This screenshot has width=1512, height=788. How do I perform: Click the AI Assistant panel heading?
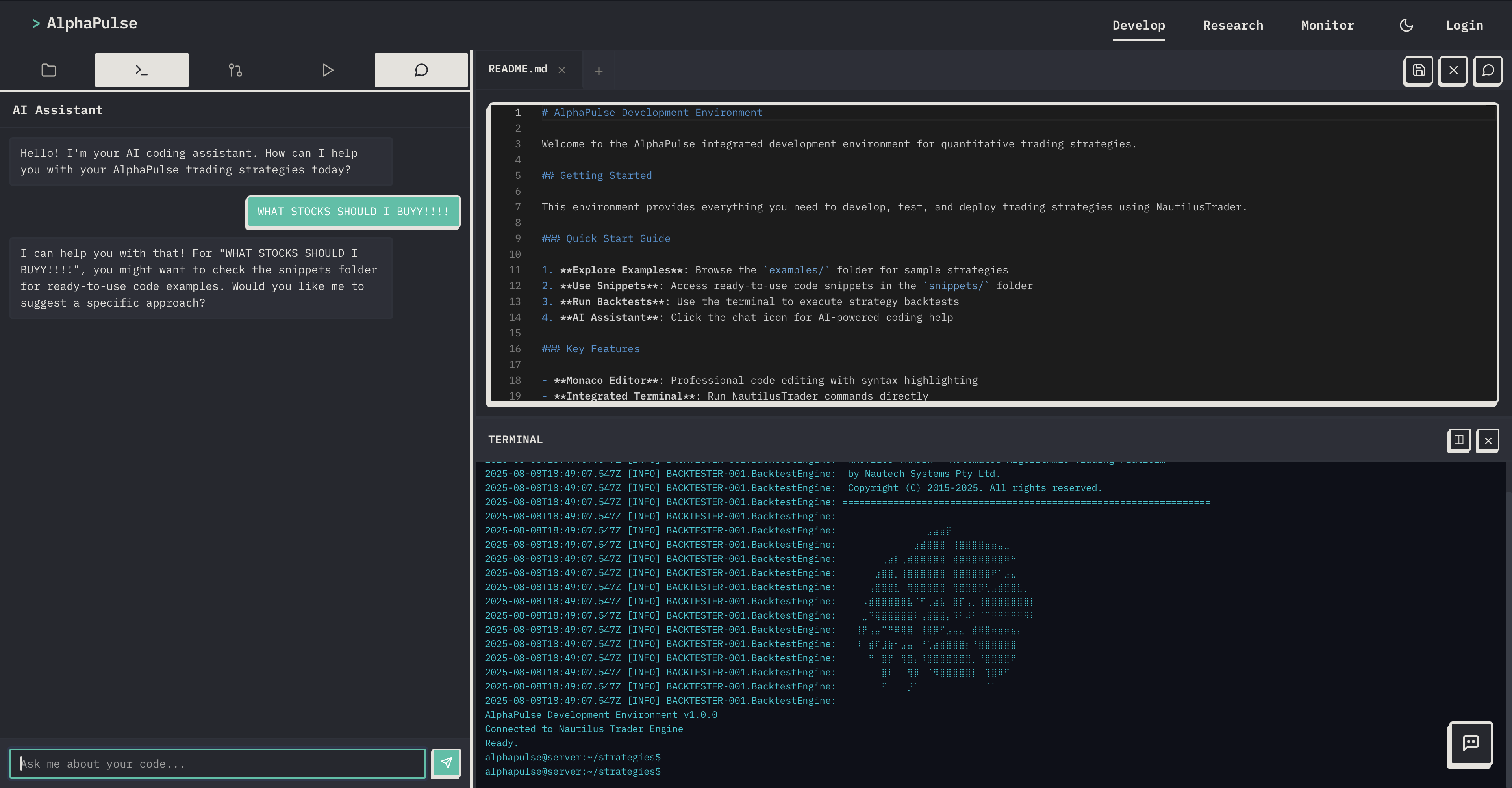click(x=57, y=110)
